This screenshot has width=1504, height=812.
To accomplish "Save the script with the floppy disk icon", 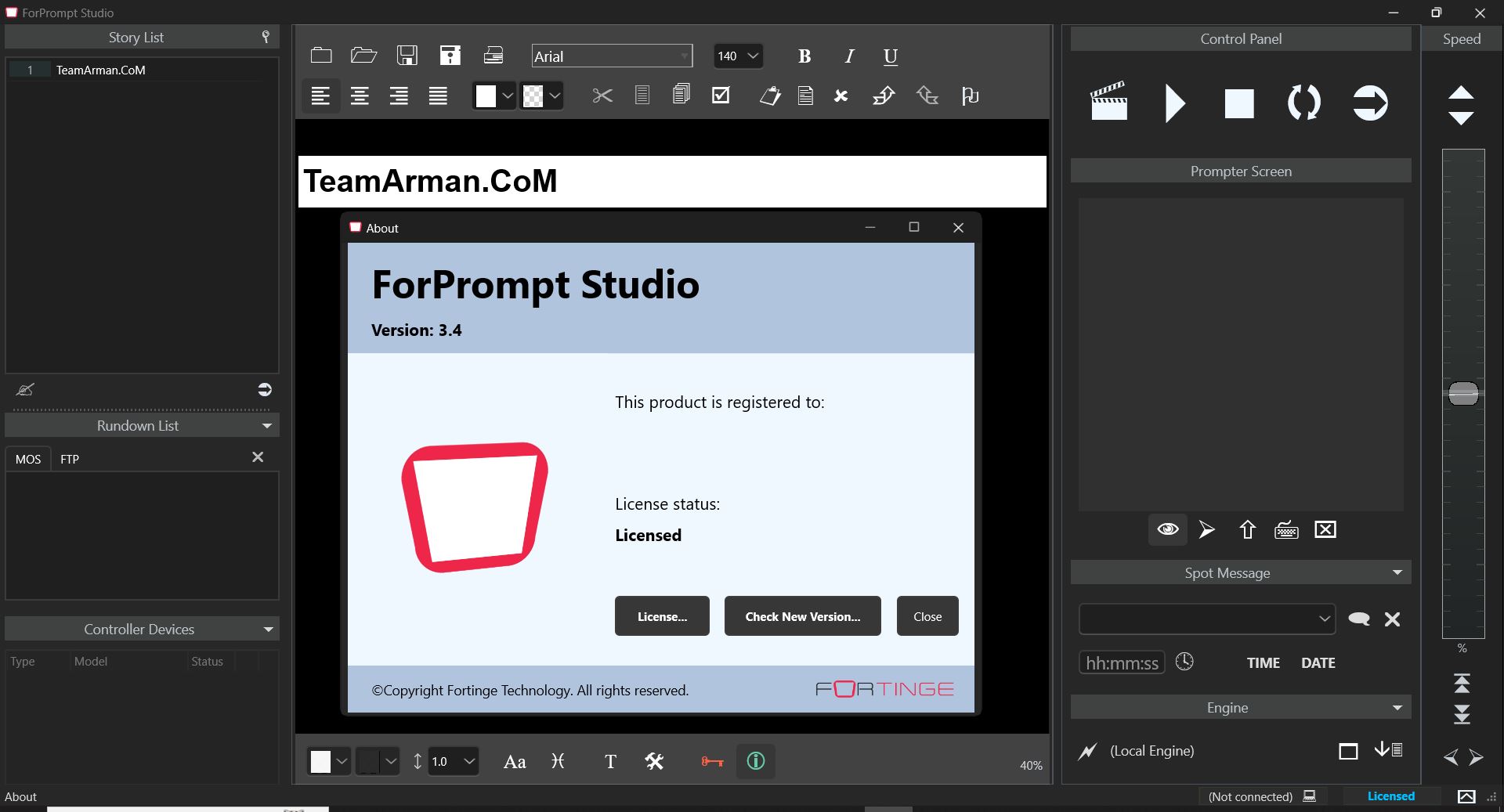I will tap(407, 56).
